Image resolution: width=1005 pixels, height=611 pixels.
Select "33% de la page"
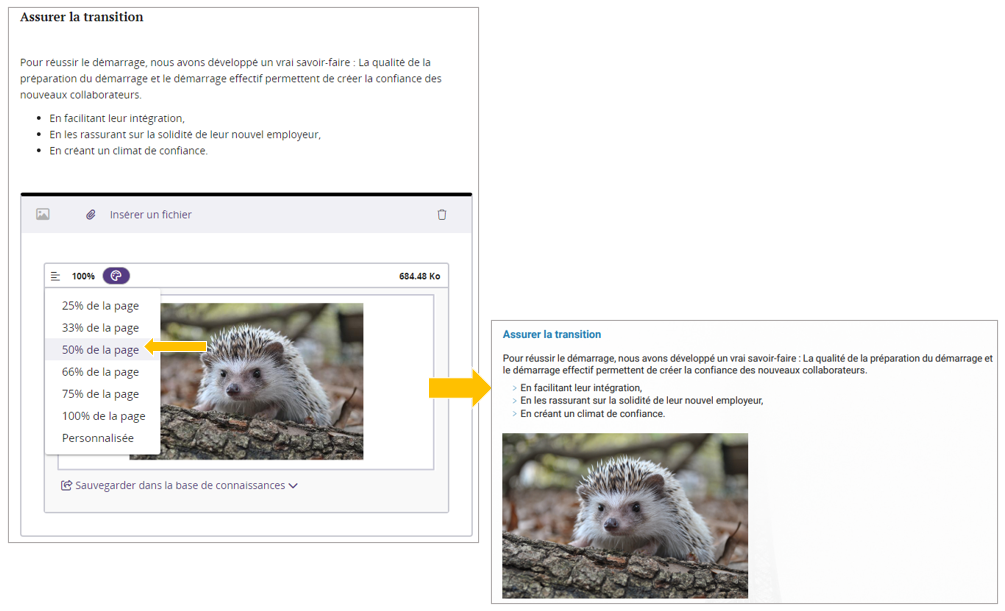click(x=100, y=328)
